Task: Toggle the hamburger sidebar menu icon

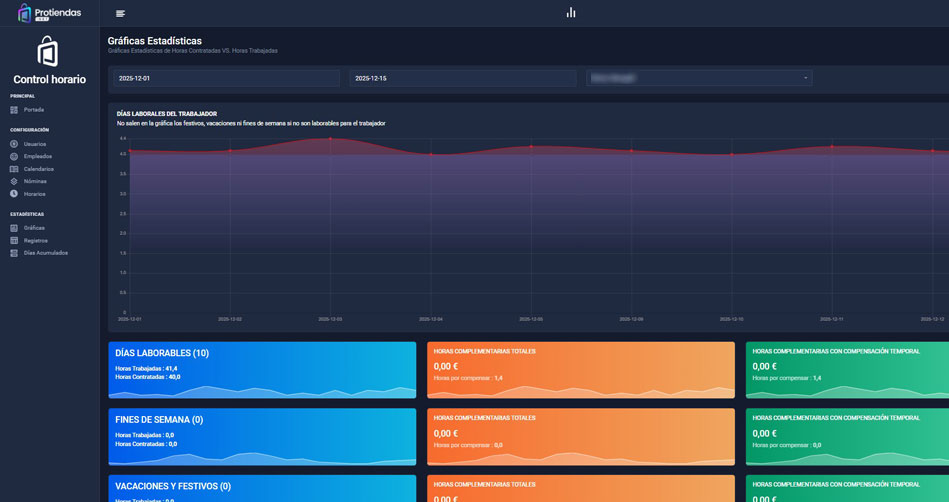Action: coord(121,13)
